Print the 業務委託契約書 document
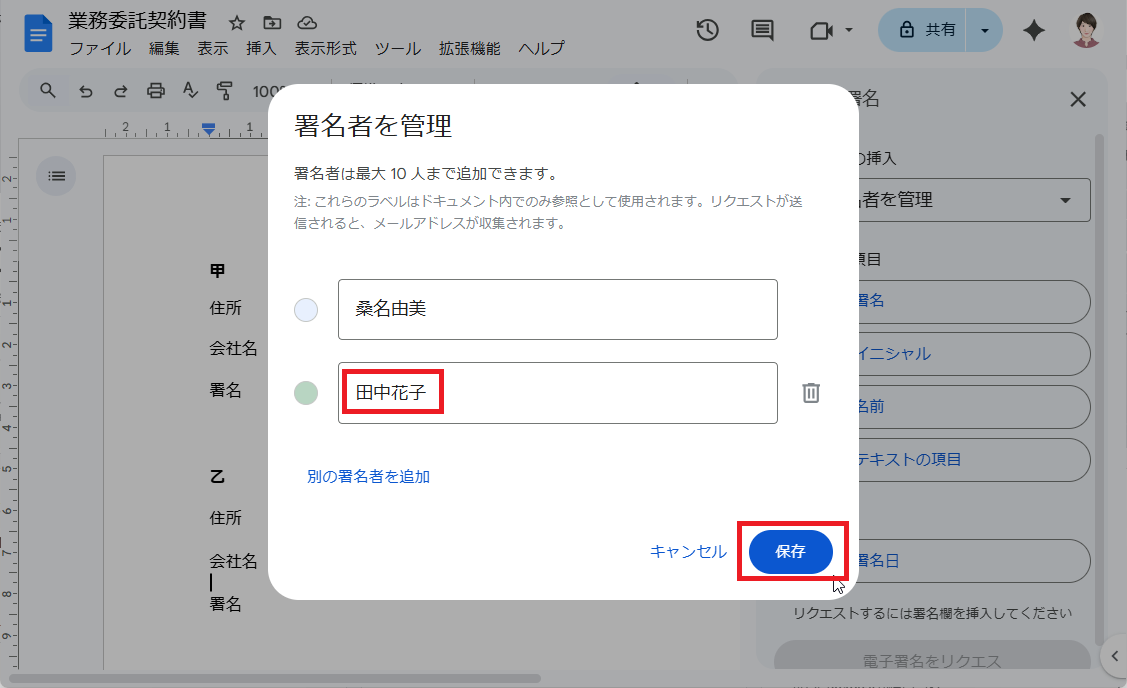1127x688 pixels. (156, 91)
